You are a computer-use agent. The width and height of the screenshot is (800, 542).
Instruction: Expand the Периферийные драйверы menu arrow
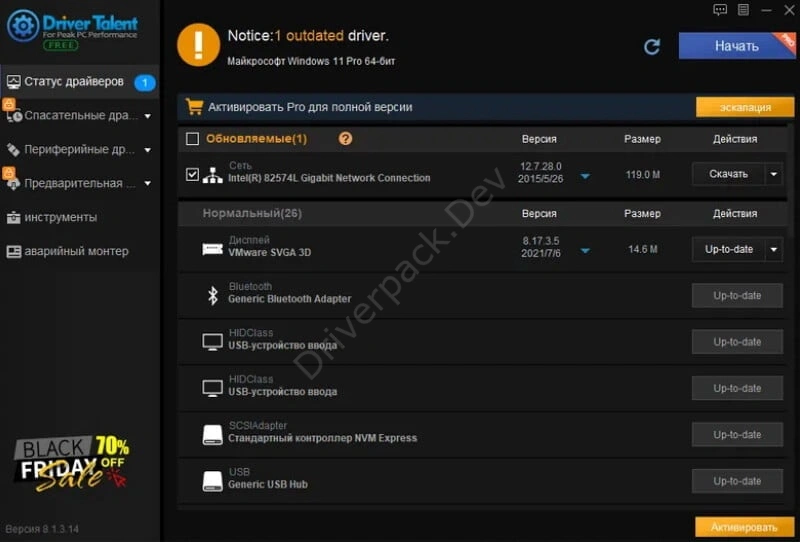tap(147, 150)
